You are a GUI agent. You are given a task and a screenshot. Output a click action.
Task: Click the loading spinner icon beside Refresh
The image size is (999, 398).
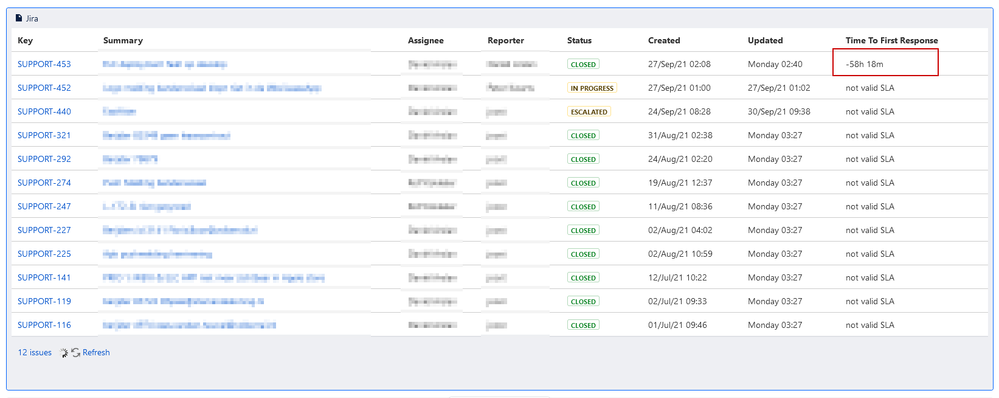[64, 352]
